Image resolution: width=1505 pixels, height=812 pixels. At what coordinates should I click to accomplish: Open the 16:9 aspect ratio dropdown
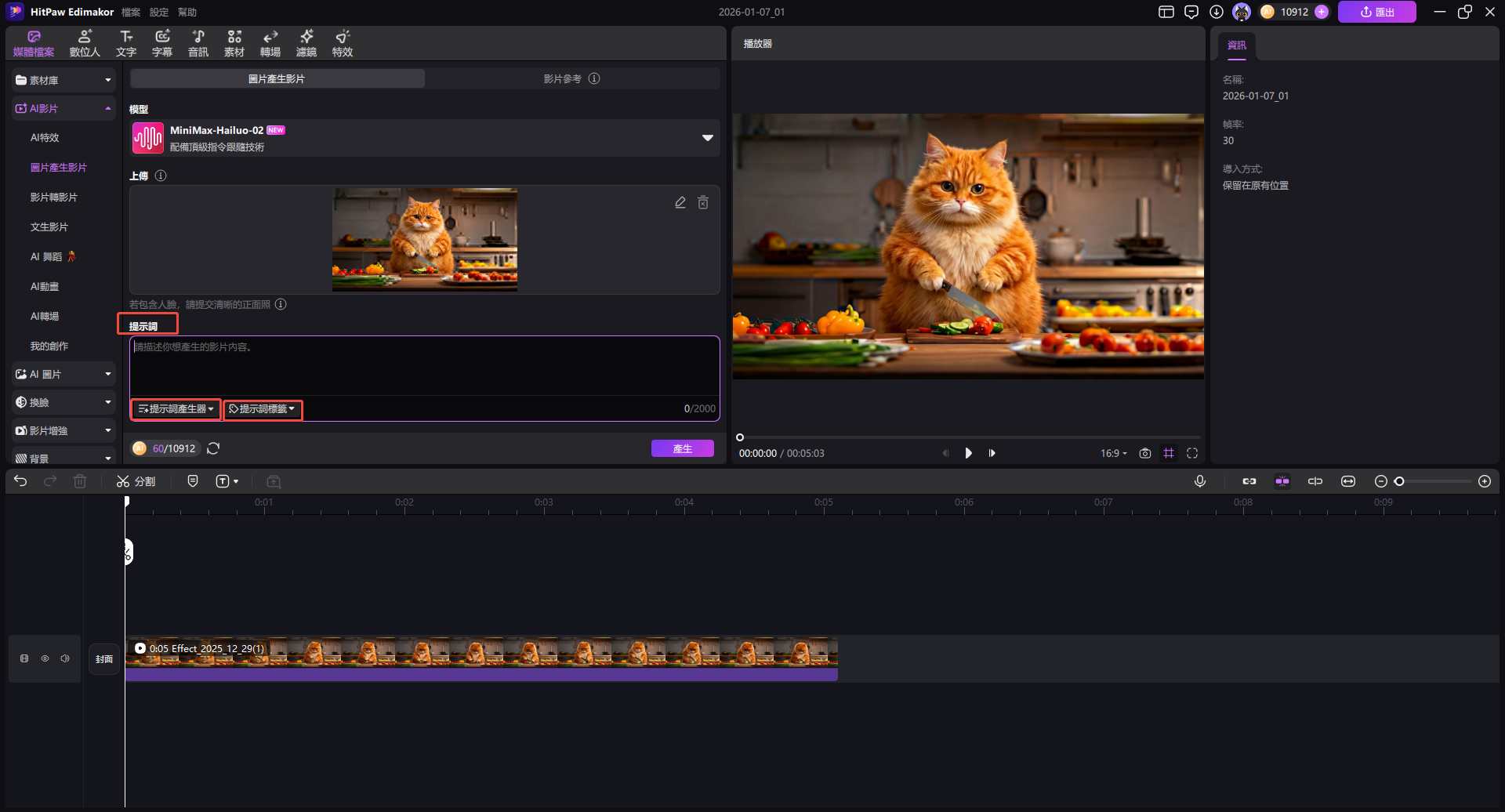coord(1113,453)
